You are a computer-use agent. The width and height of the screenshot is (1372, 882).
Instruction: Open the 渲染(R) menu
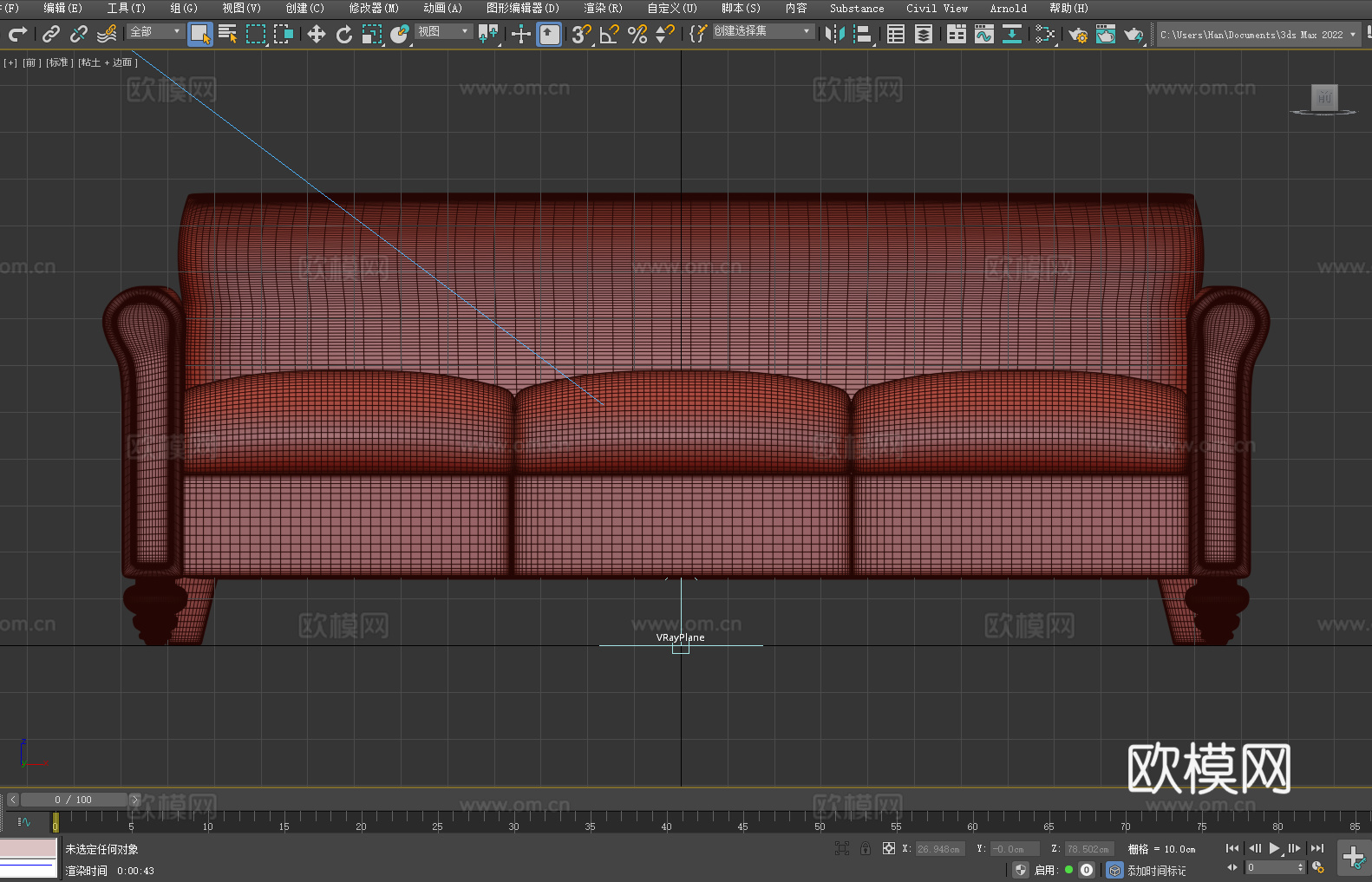603,8
